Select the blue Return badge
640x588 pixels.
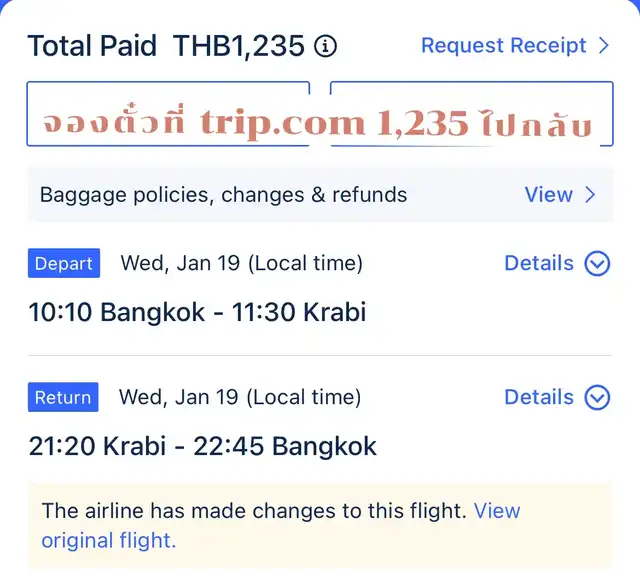click(63, 398)
